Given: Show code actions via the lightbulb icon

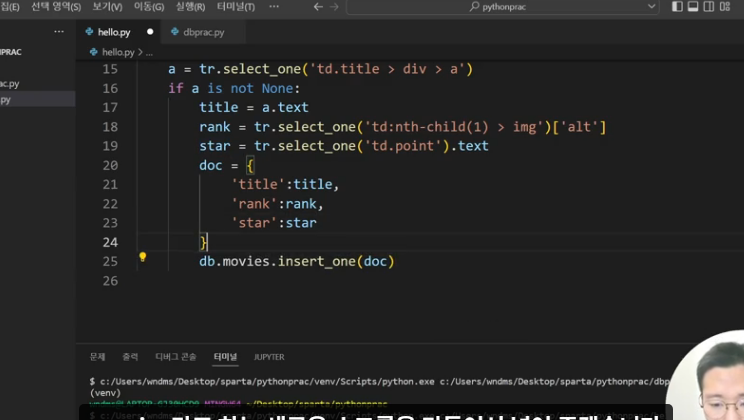Looking at the screenshot, I should (142, 257).
